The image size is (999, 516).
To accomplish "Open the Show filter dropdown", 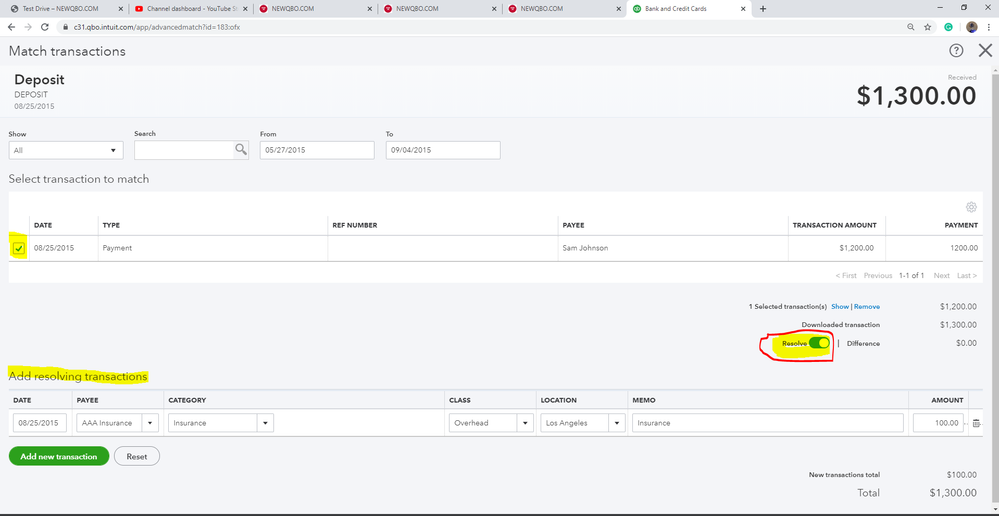I will pos(66,150).
